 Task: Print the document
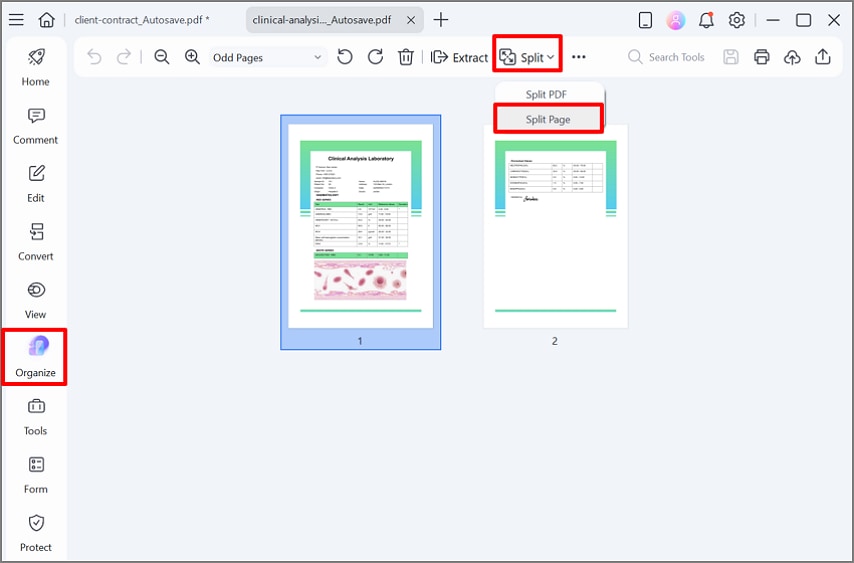coord(761,57)
